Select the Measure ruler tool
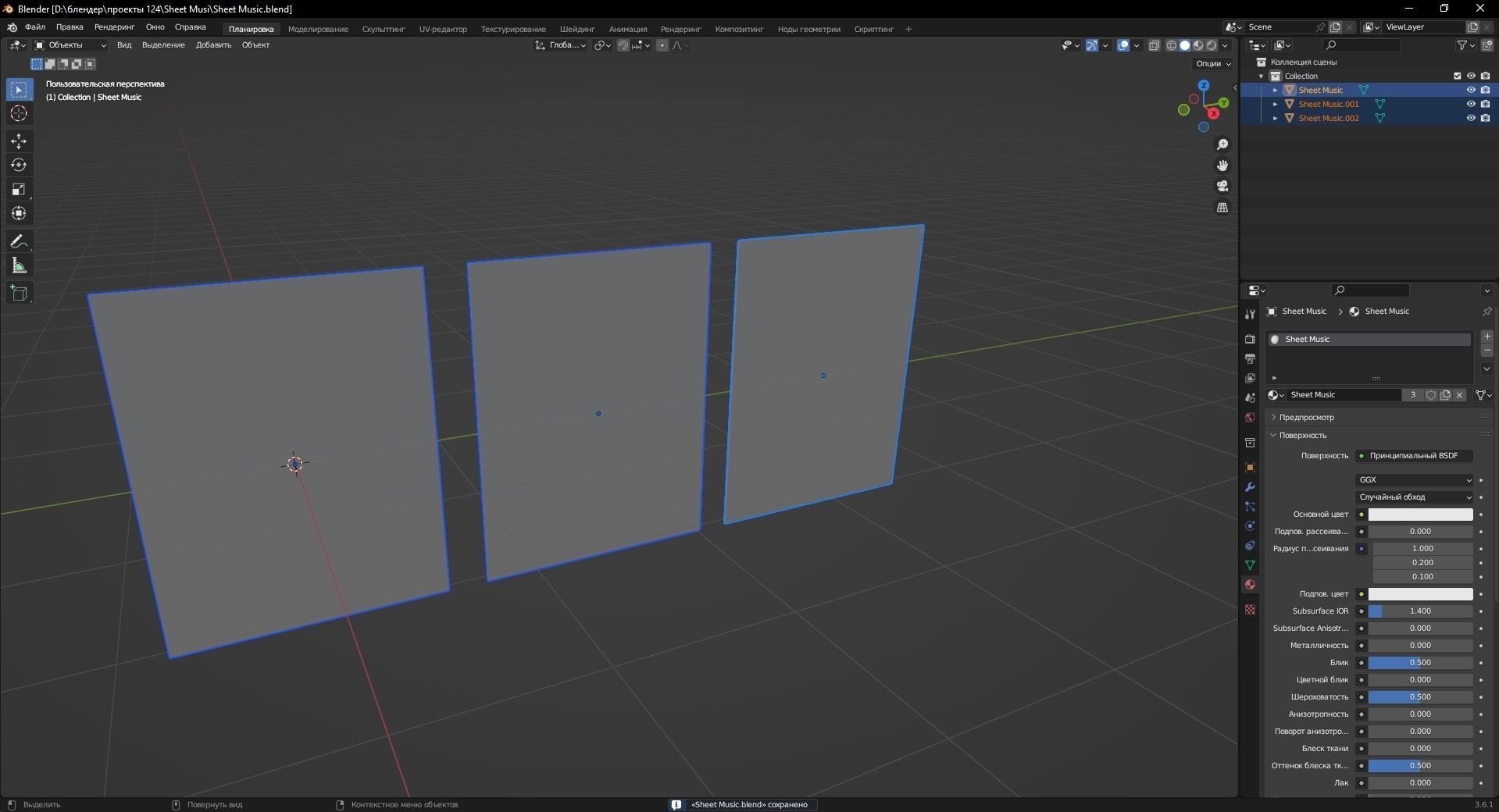 pos(19,266)
